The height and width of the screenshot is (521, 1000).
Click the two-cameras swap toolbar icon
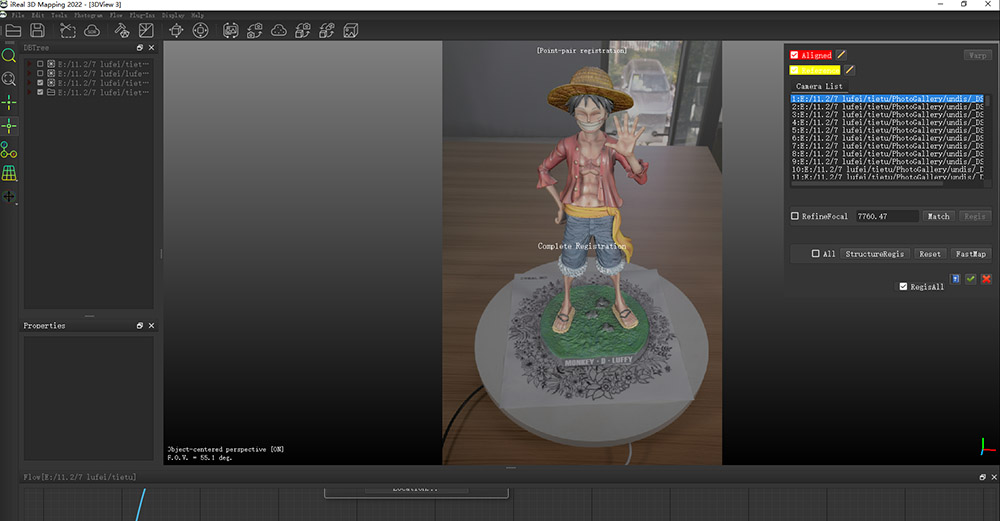tap(254, 30)
